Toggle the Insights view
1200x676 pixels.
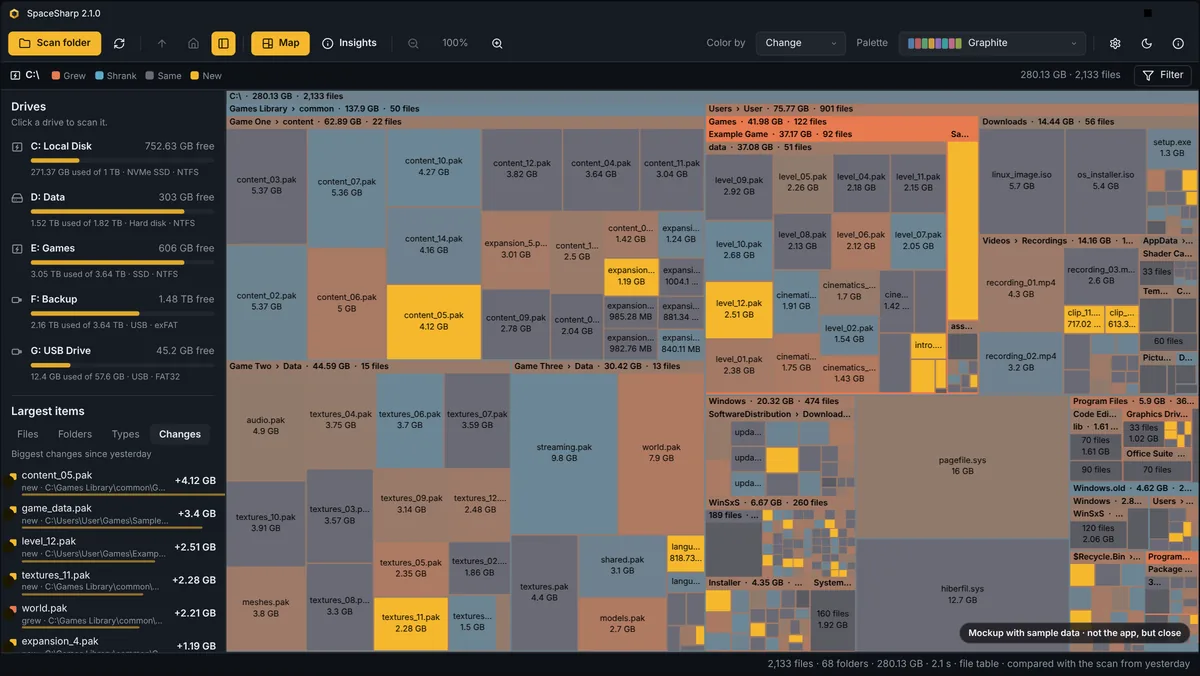point(349,43)
